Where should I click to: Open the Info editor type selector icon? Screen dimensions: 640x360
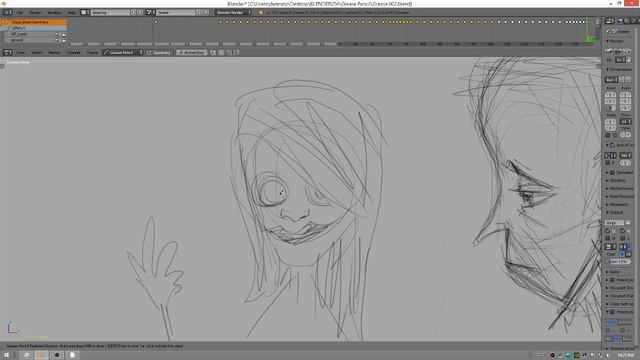[7, 13]
